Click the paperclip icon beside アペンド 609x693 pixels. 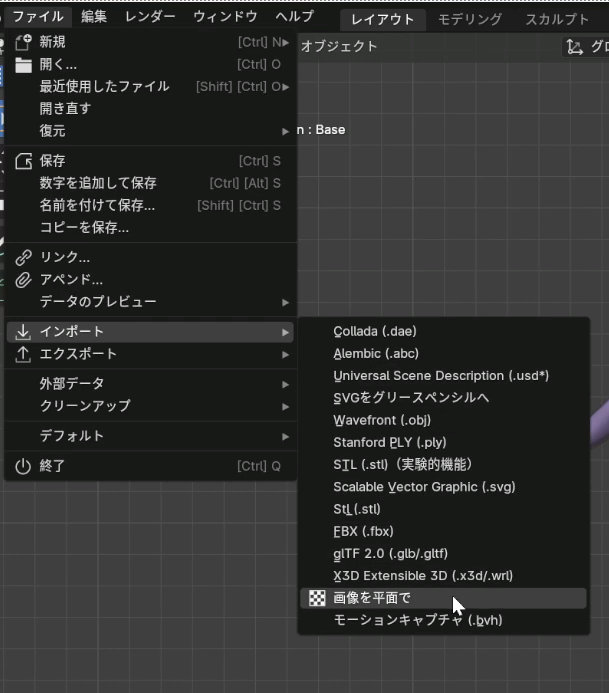point(23,279)
